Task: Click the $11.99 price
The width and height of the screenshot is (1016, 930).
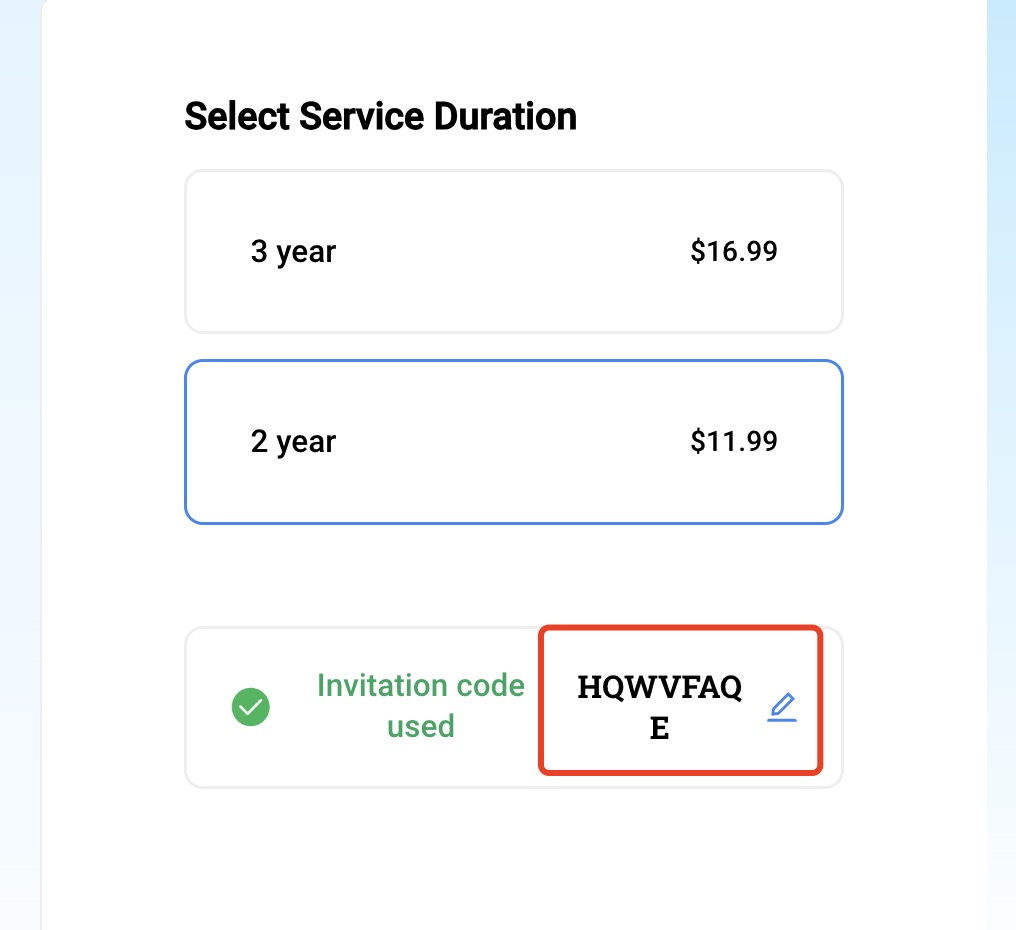Action: point(734,441)
